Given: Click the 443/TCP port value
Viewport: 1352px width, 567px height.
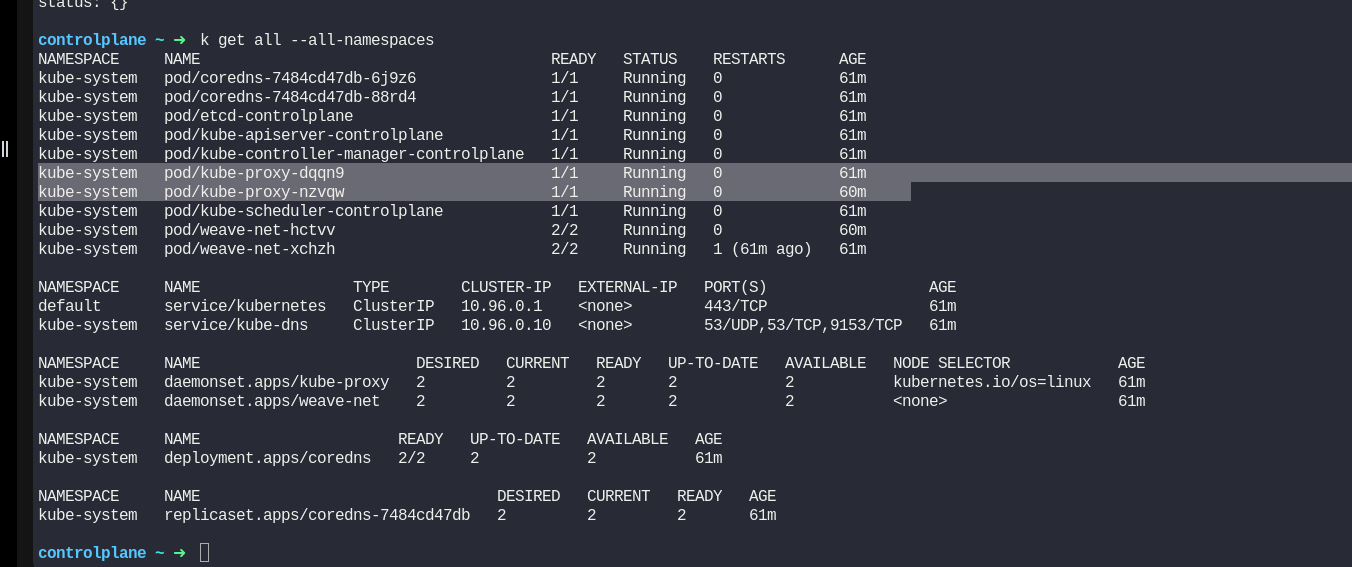Looking at the screenshot, I should (735, 306).
